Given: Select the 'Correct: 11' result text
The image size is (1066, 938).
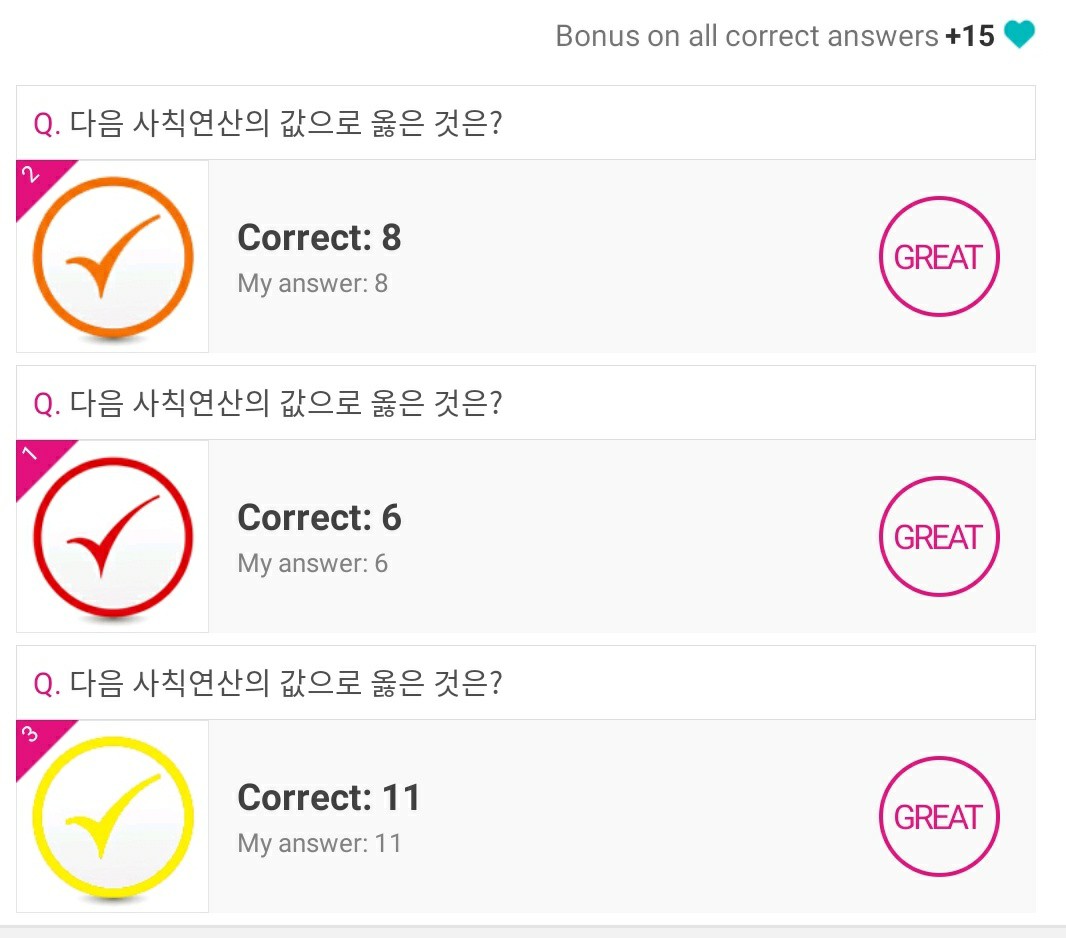Looking at the screenshot, I should click(329, 798).
